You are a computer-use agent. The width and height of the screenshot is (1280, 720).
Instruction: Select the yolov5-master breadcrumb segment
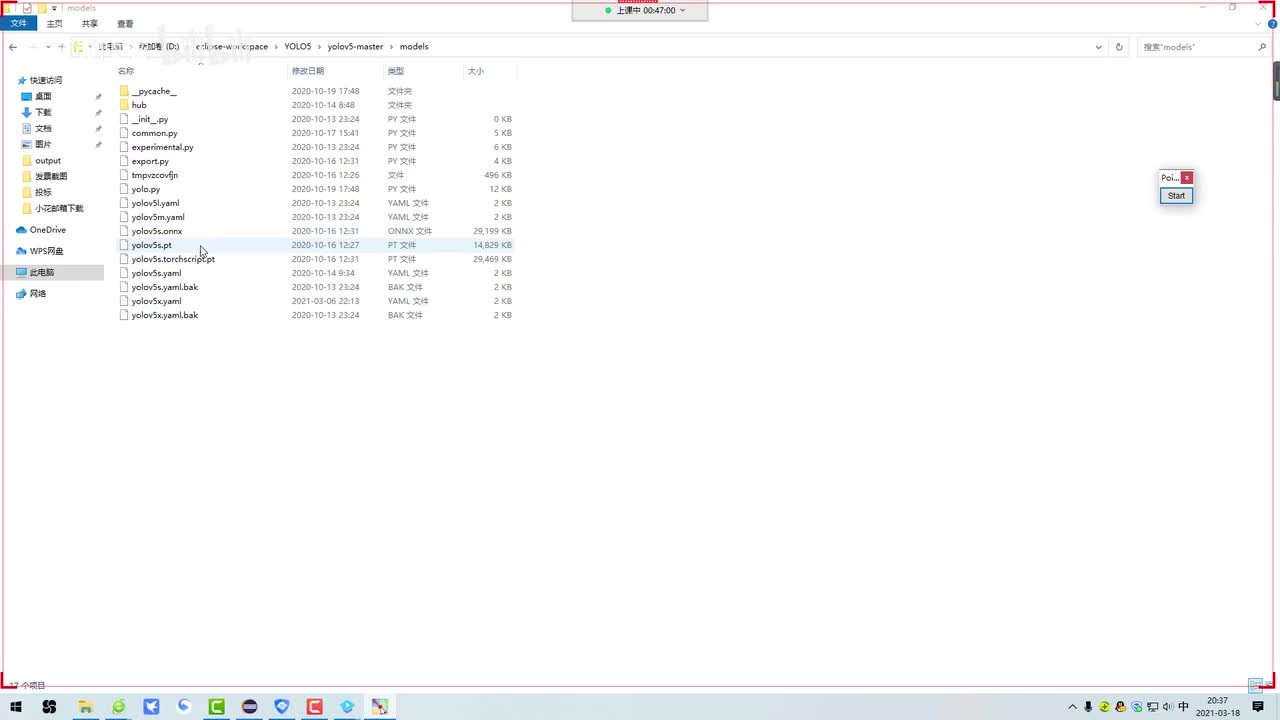point(355,47)
